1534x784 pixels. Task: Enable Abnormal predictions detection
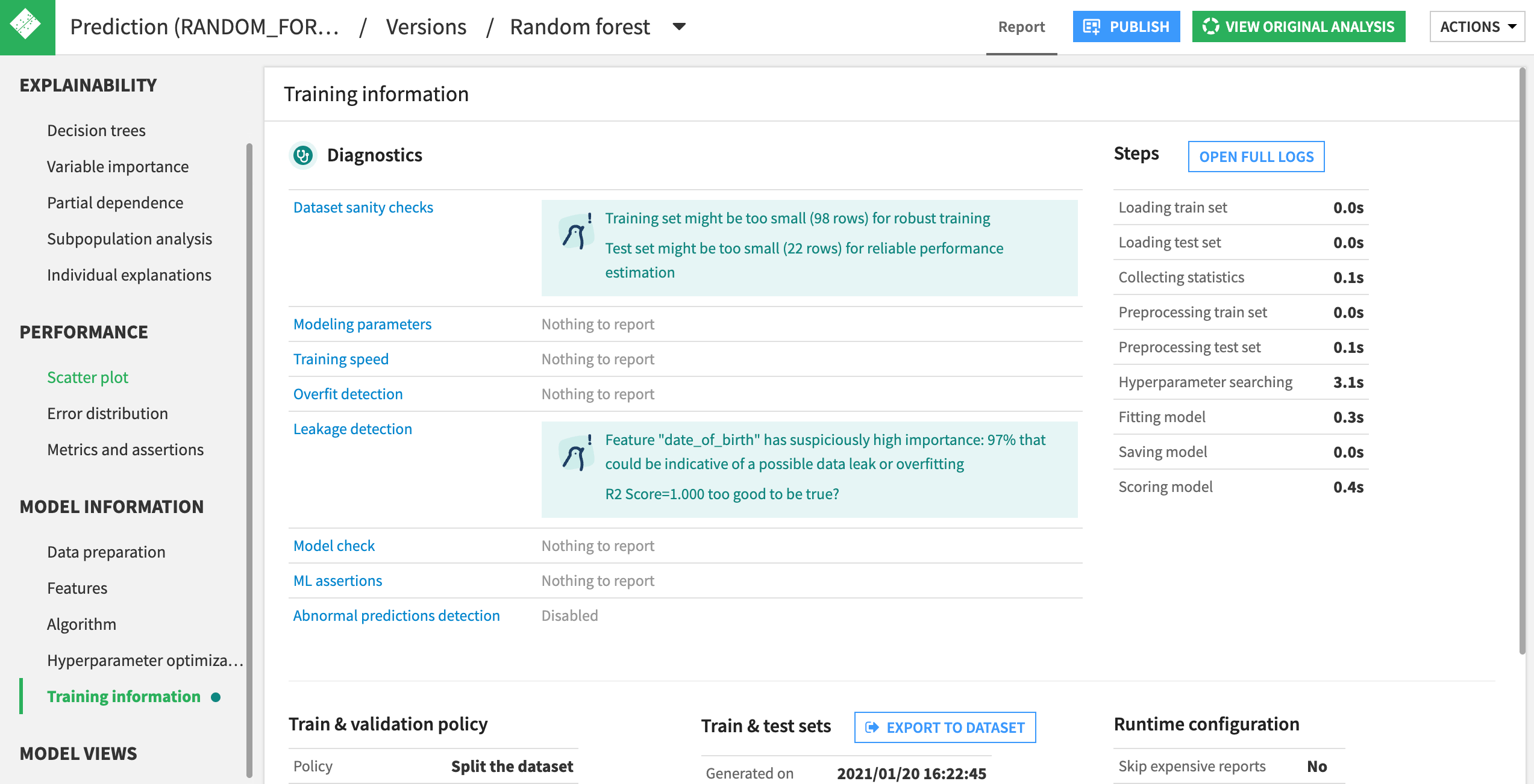396,615
